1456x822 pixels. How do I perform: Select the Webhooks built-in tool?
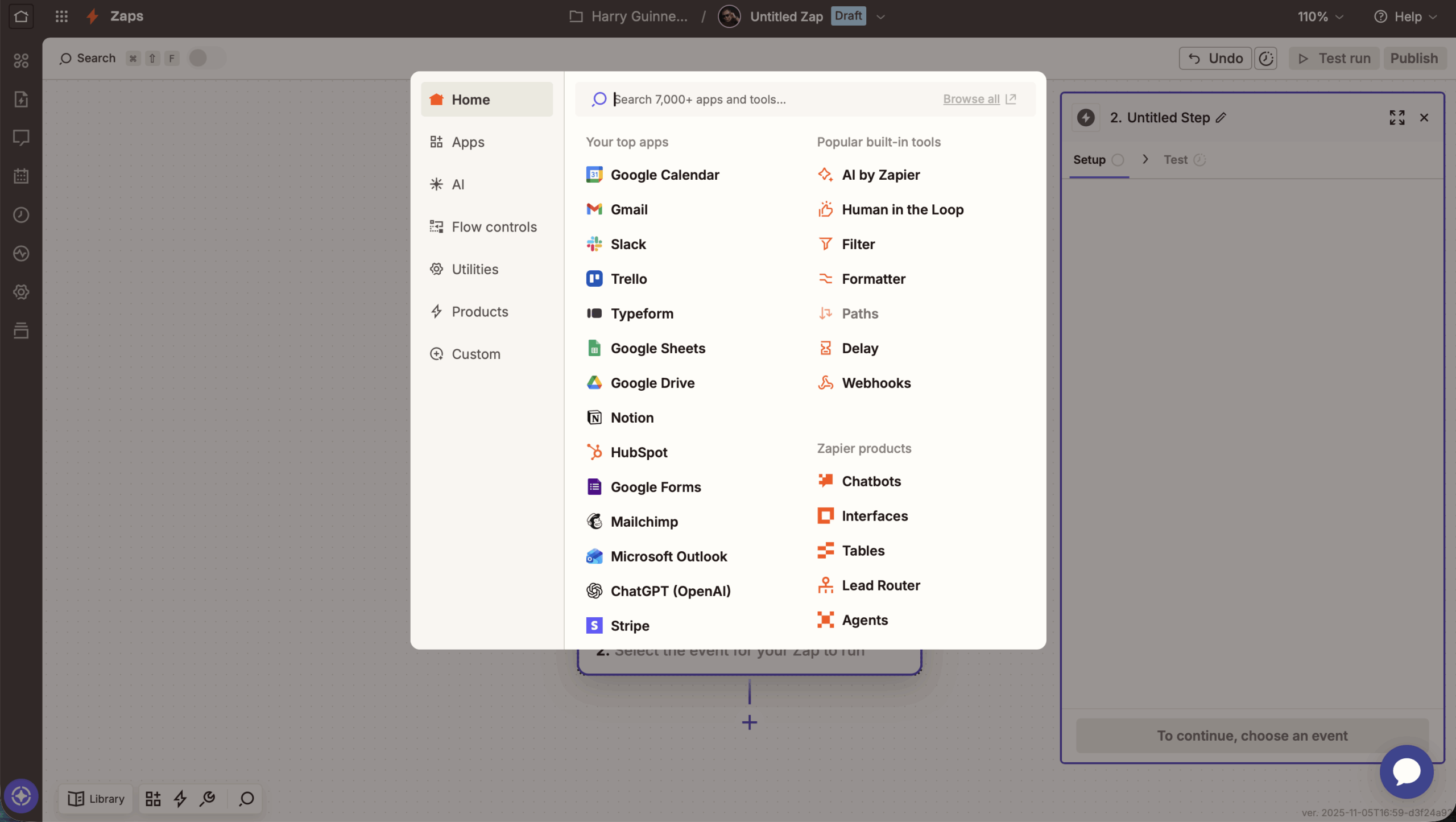click(875, 383)
